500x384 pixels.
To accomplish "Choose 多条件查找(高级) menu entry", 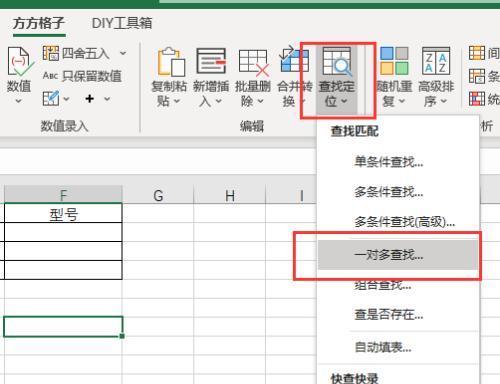I will click(398, 222).
